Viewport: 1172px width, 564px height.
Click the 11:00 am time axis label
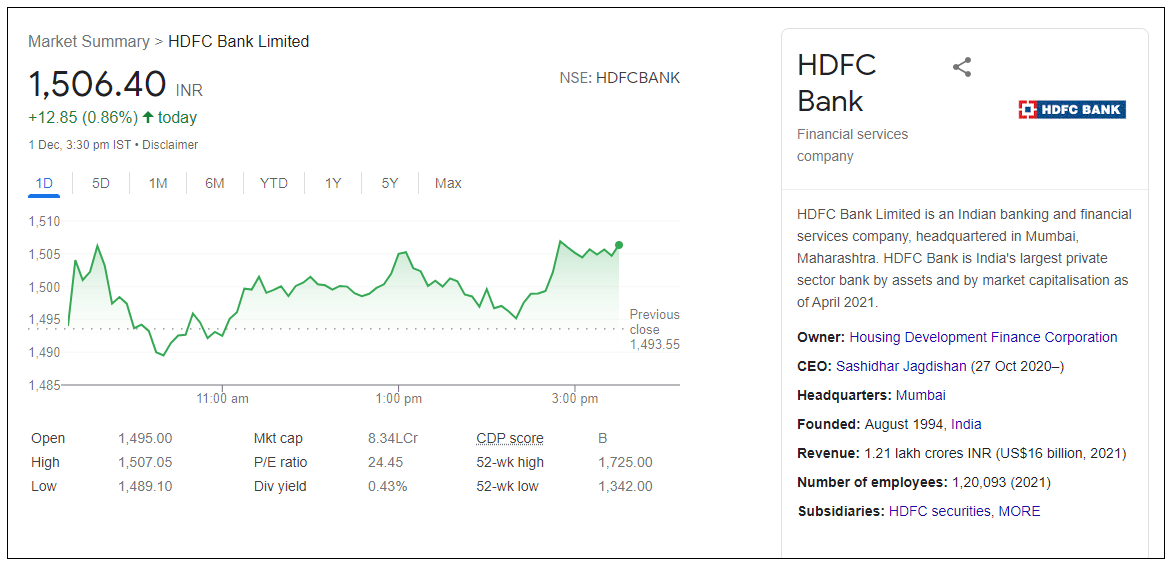[222, 399]
